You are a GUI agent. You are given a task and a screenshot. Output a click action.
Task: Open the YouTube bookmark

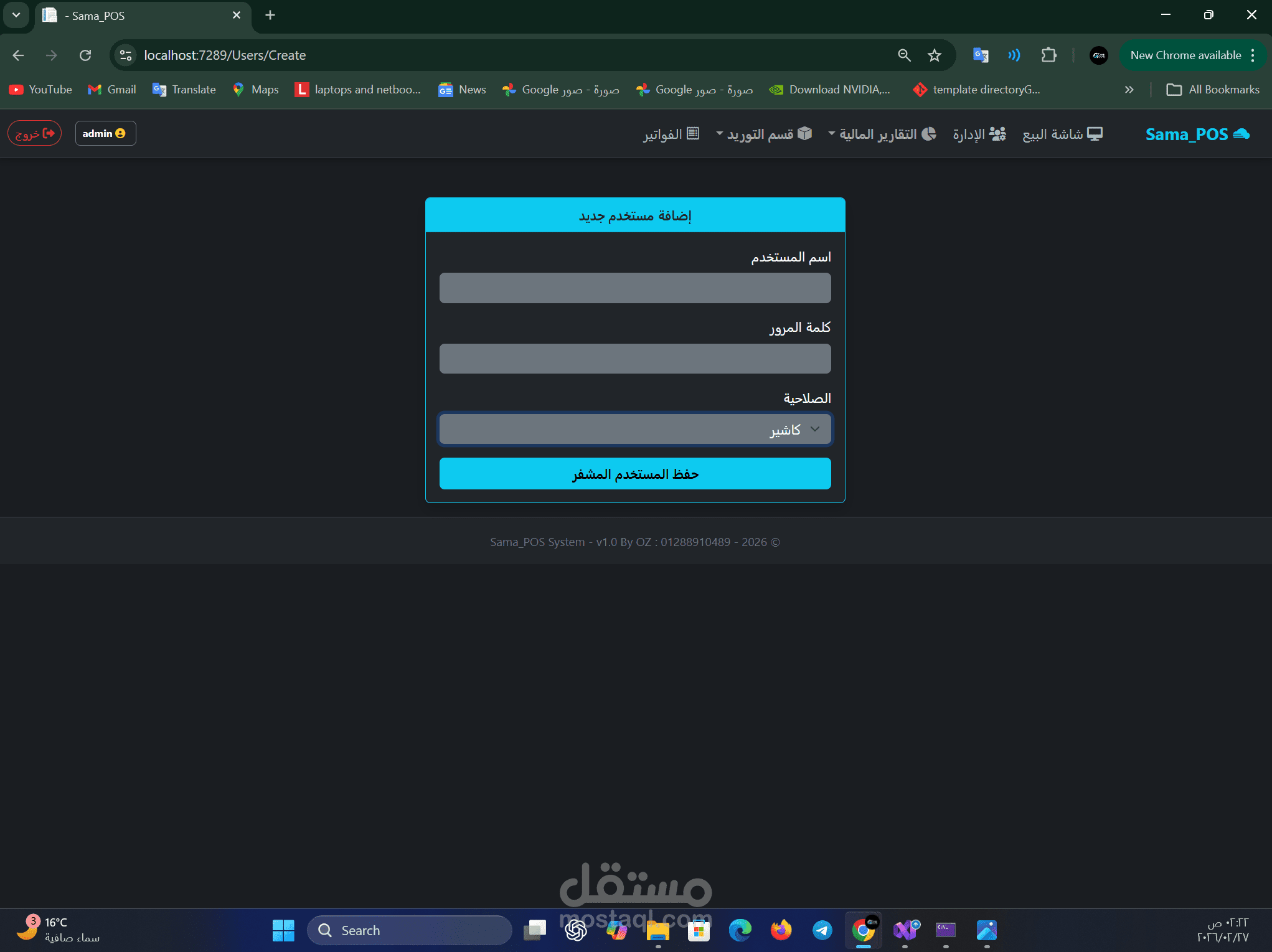pos(41,90)
